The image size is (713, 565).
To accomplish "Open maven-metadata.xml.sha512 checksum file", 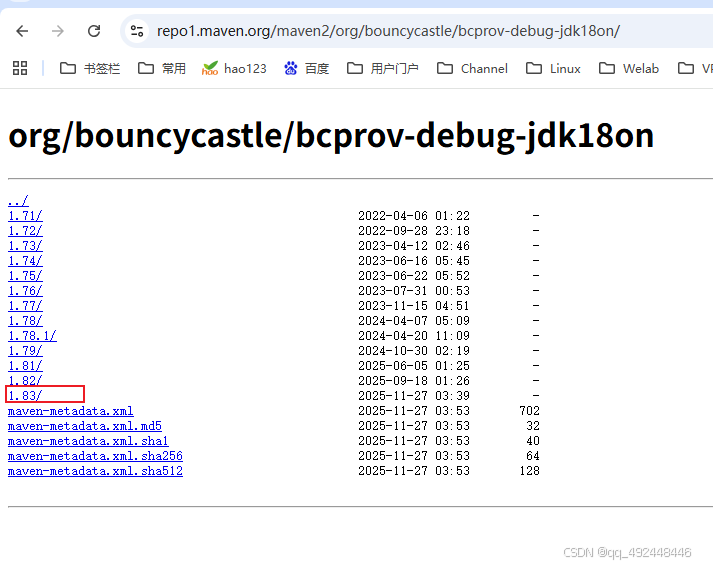I will [95, 471].
